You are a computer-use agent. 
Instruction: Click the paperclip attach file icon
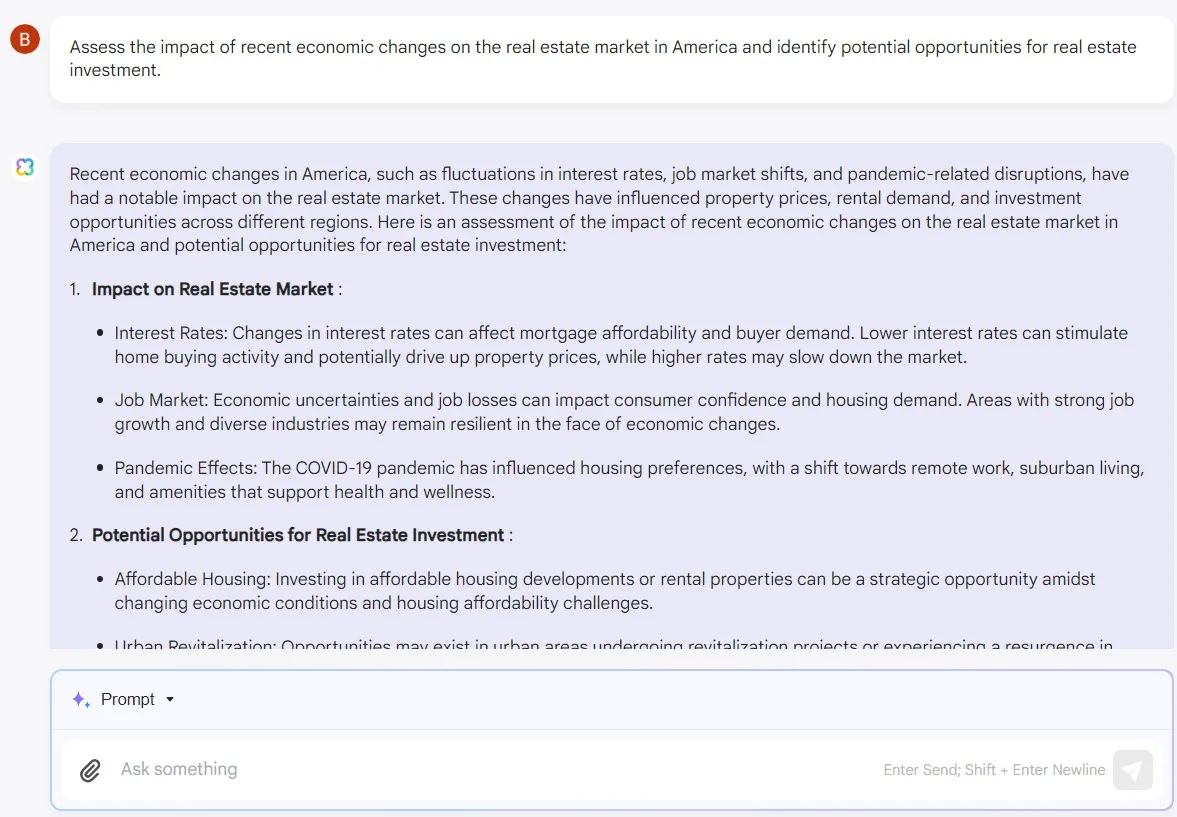[x=91, y=770]
